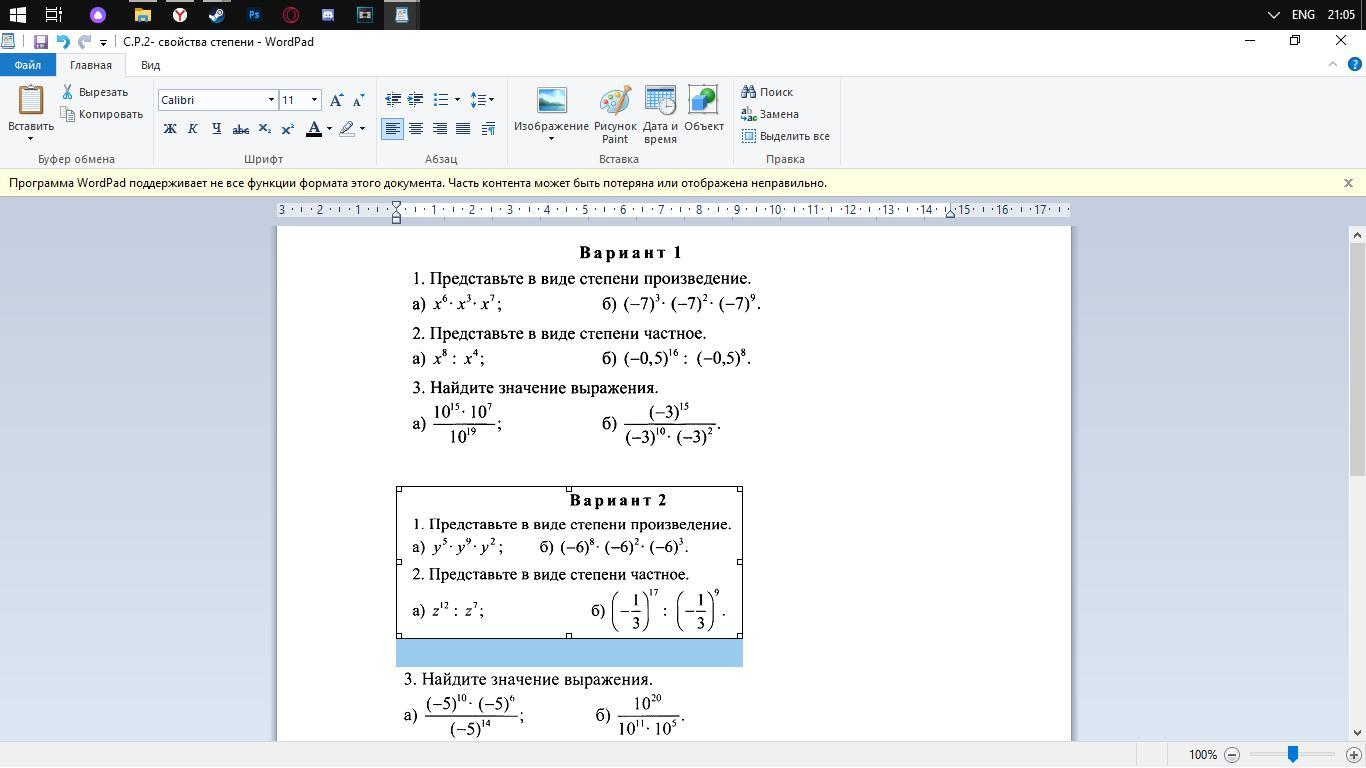This screenshot has width=1366, height=768.
Task: Open the Файл menu
Action: coord(27,65)
